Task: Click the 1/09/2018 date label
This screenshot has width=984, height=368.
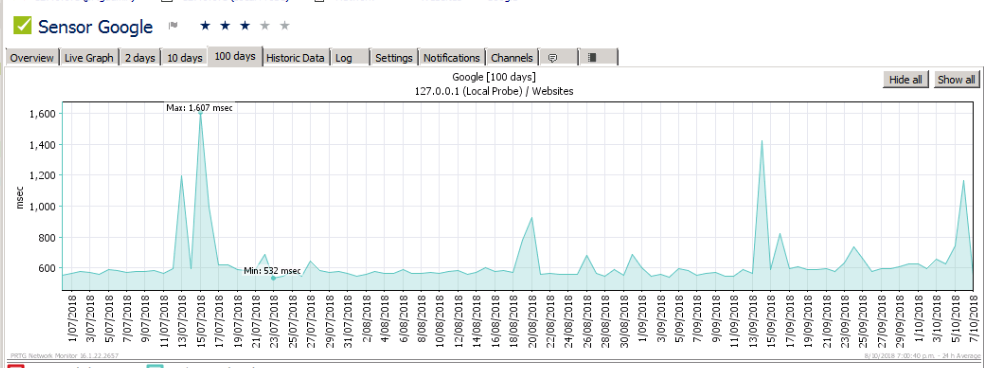Action: pyautogui.click(x=642, y=319)
